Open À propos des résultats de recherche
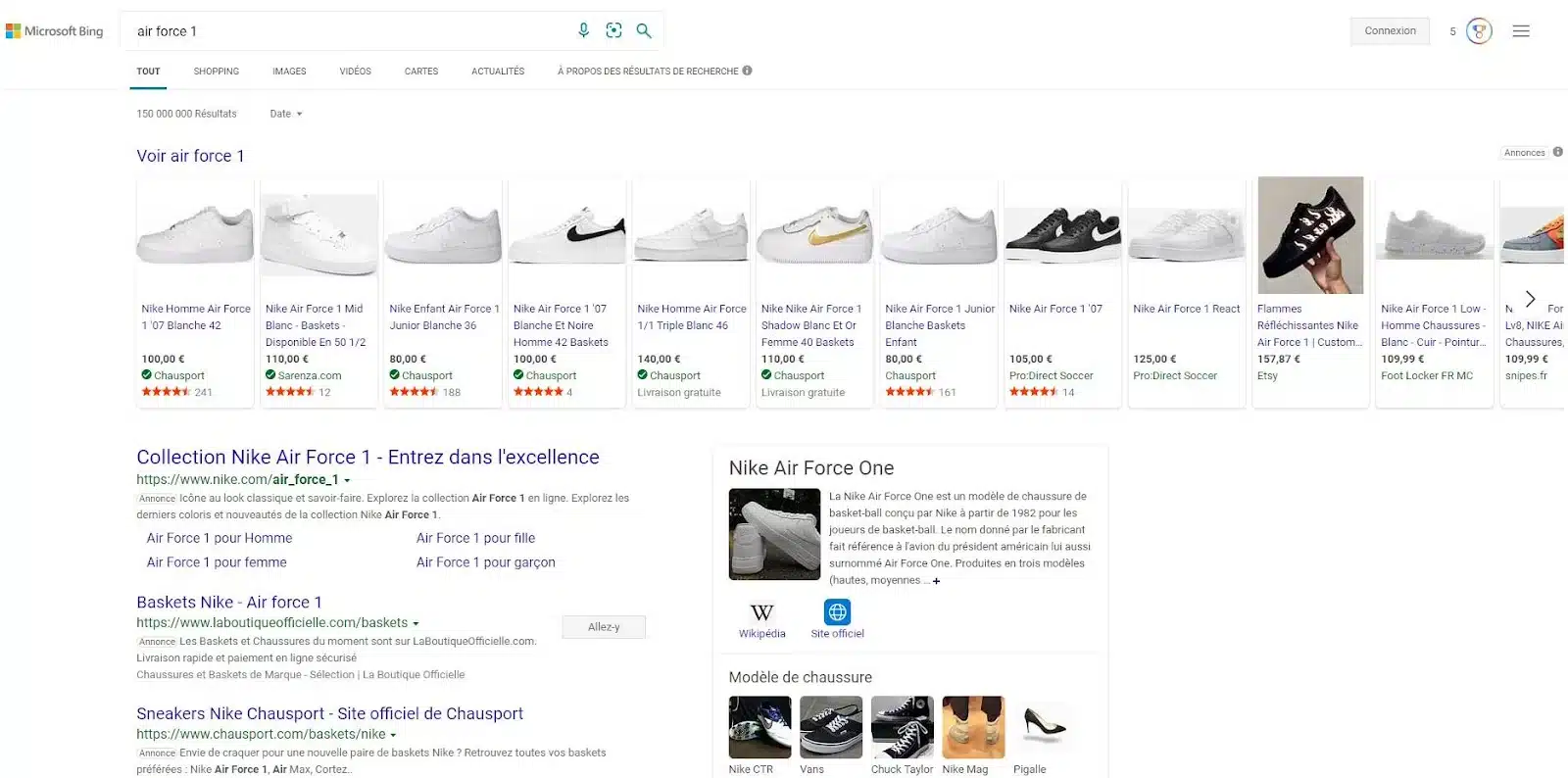Screen dimensions: 1568x778 648,72
